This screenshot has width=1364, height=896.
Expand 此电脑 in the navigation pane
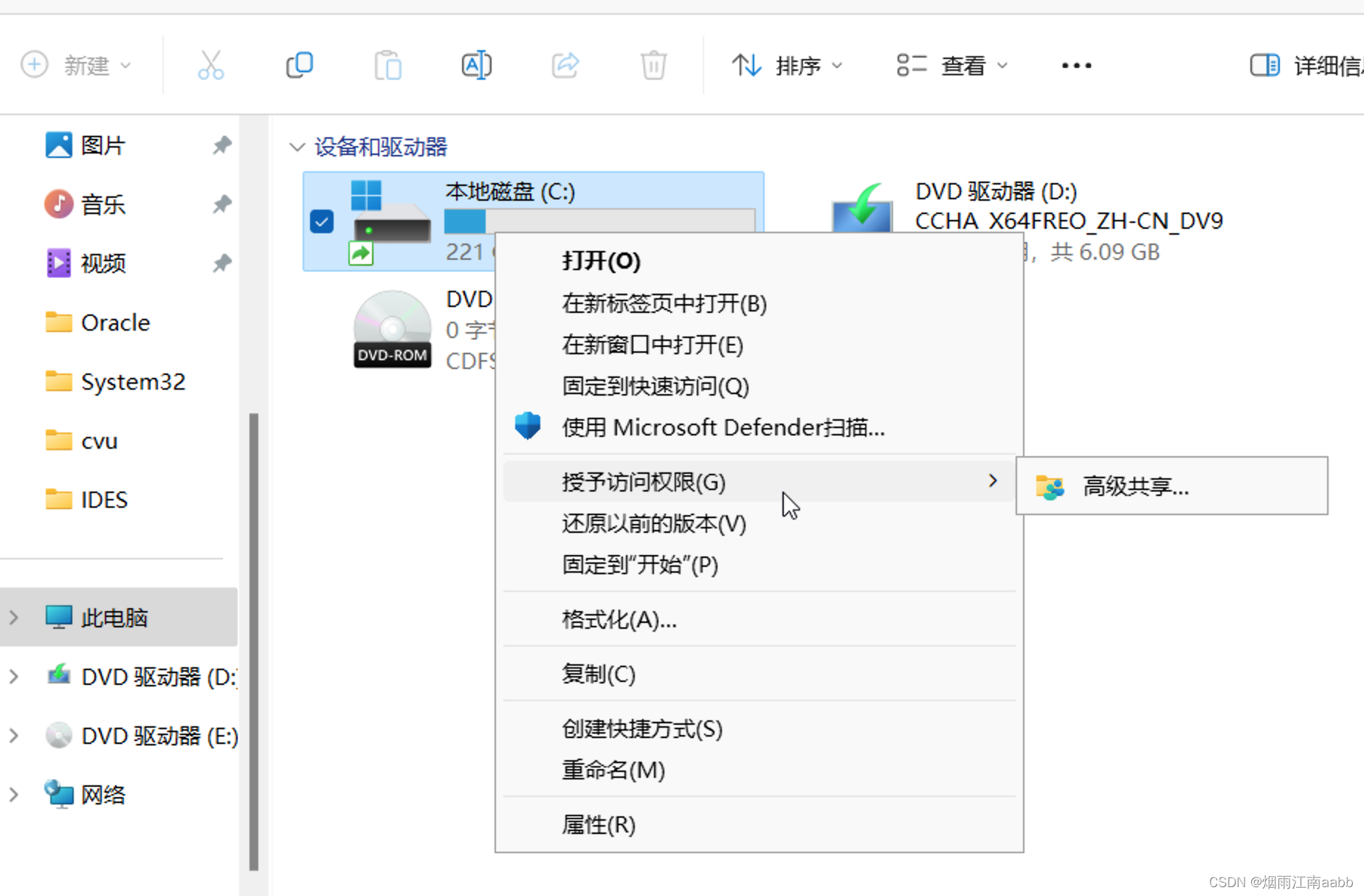click(13, 617)
